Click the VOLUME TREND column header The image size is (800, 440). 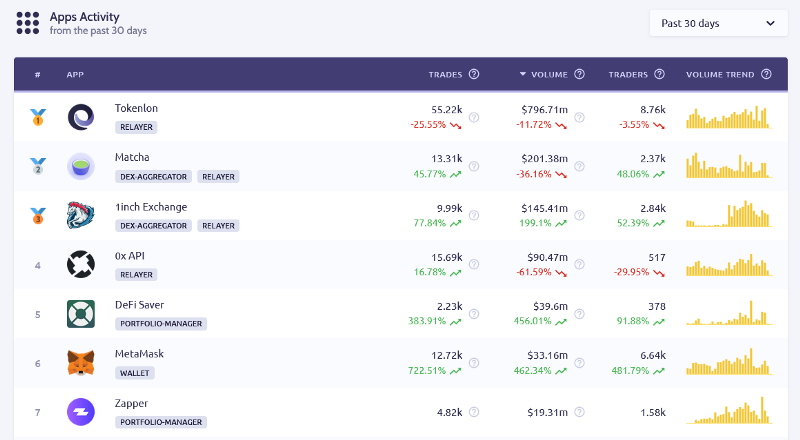click(x=720, y=75)
